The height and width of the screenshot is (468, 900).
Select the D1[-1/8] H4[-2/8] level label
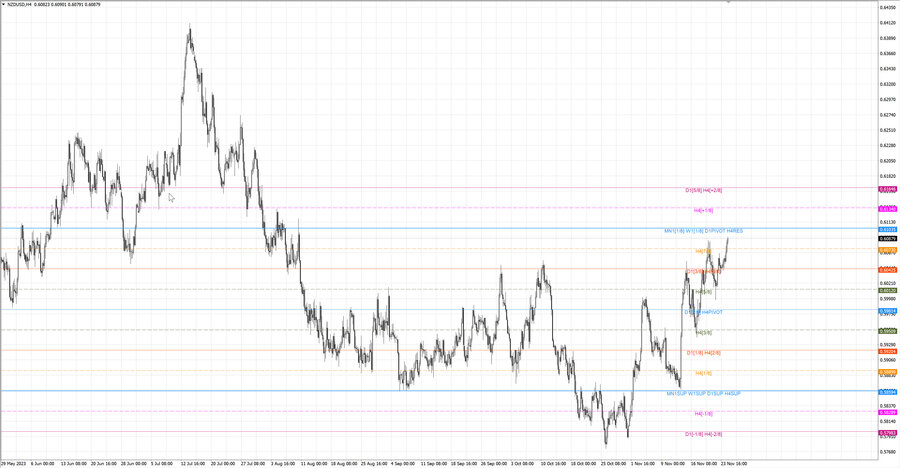[703, 434]
